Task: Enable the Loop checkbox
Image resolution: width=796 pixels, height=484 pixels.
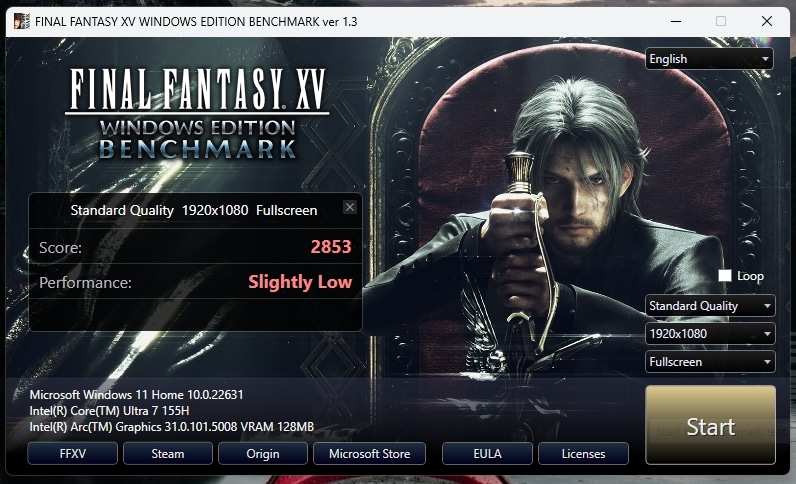Action: click(x=725, y=276)
